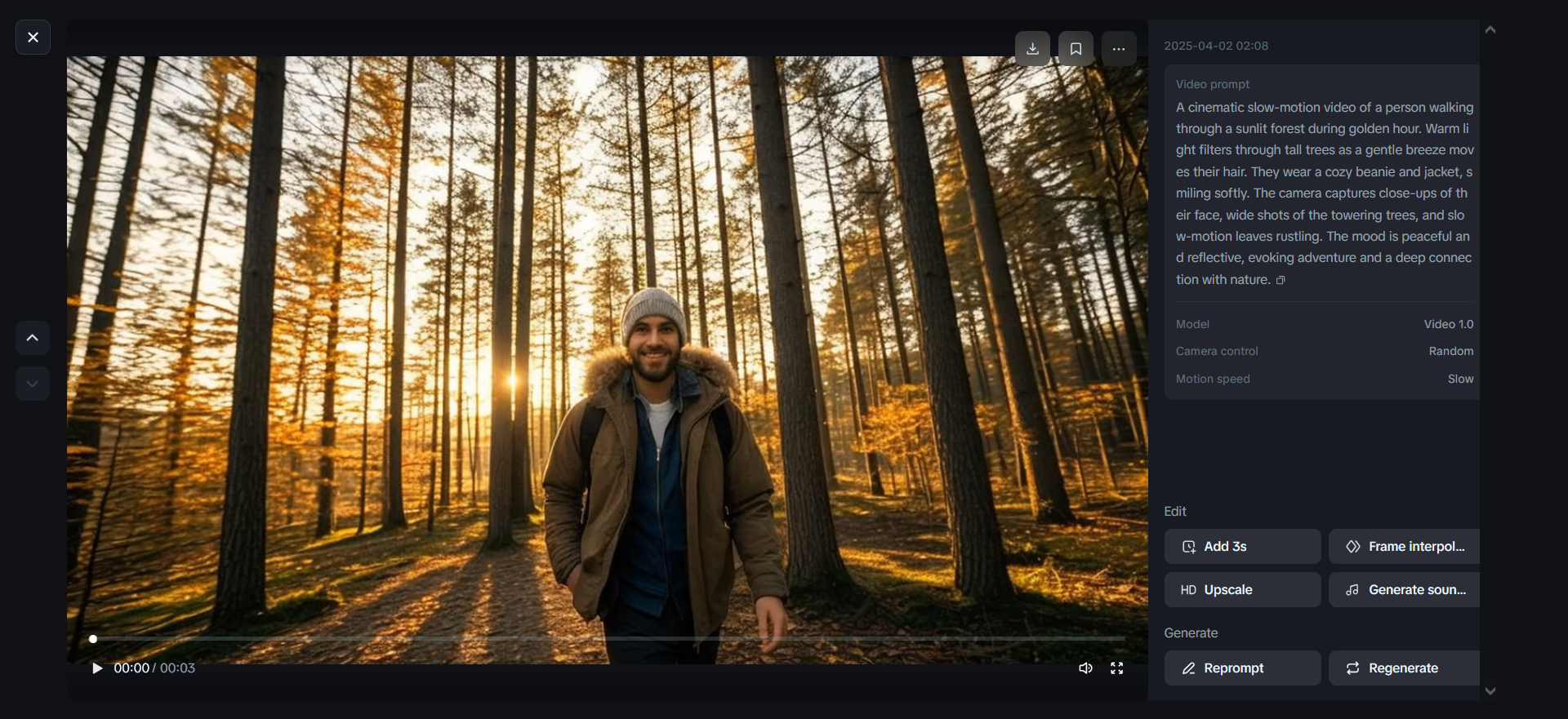
Task: Download the generated video
Action: [1032, 48]
